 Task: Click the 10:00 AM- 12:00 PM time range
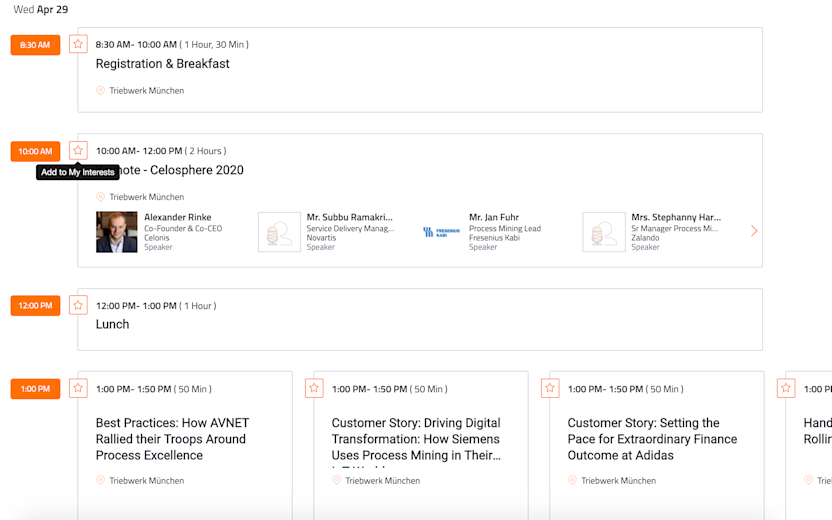point(139,151)
